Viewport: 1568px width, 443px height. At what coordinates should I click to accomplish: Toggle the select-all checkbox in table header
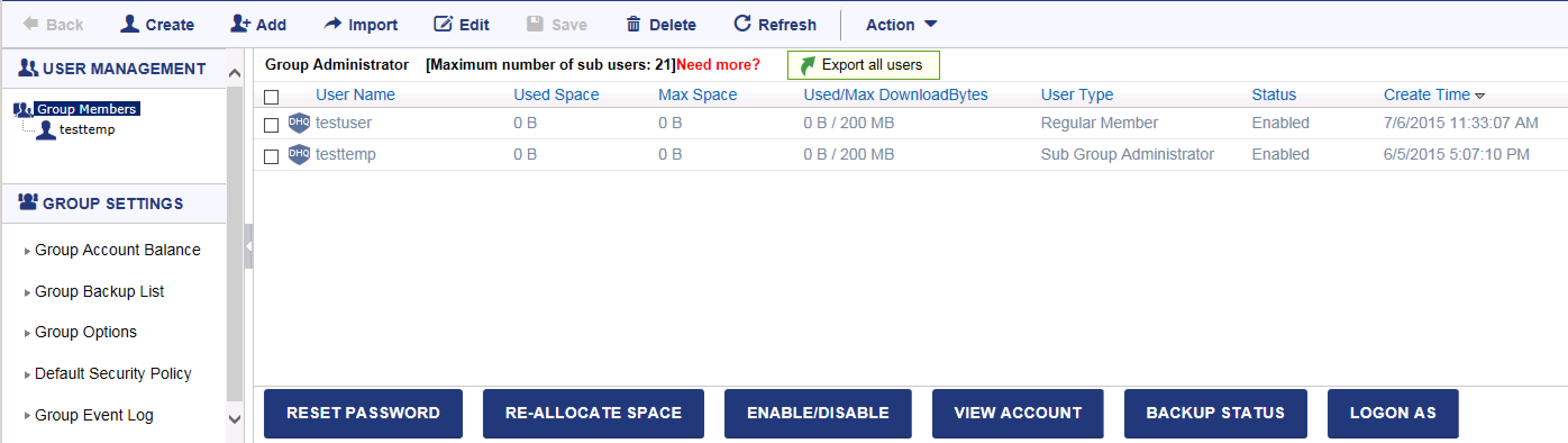[271, 97]
